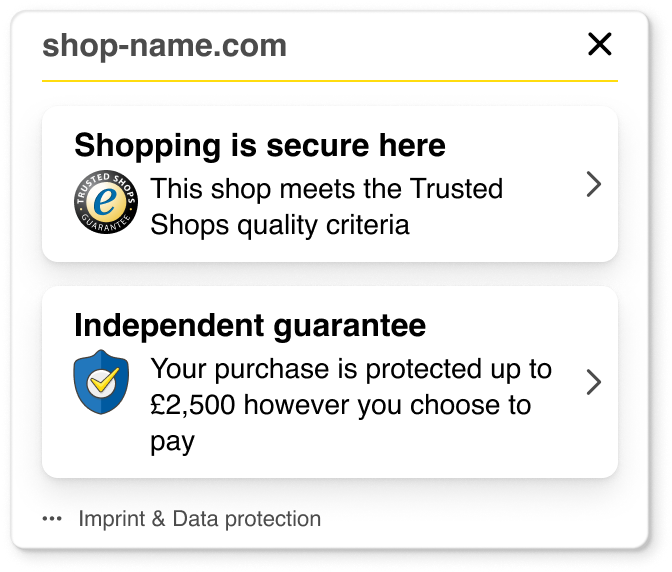Viewport: 672px width, 572px height.
Task: Click the word 'pay' in the guarantee card
Action: pos(172,441)
